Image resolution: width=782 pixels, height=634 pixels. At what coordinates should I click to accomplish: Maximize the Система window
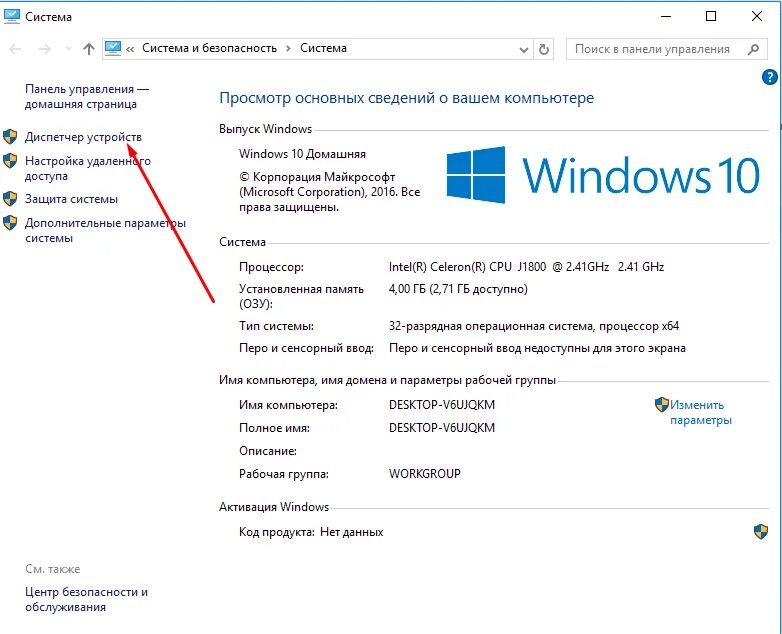click(x=711, y=16)
